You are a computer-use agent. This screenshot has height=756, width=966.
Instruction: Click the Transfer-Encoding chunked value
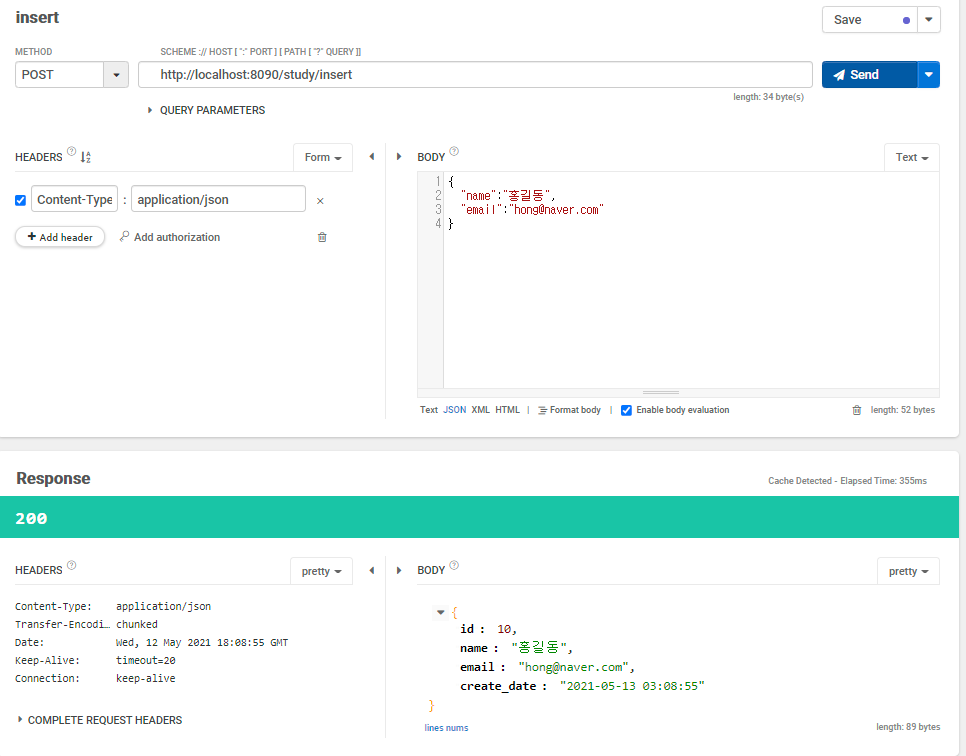tap(137, 625)
